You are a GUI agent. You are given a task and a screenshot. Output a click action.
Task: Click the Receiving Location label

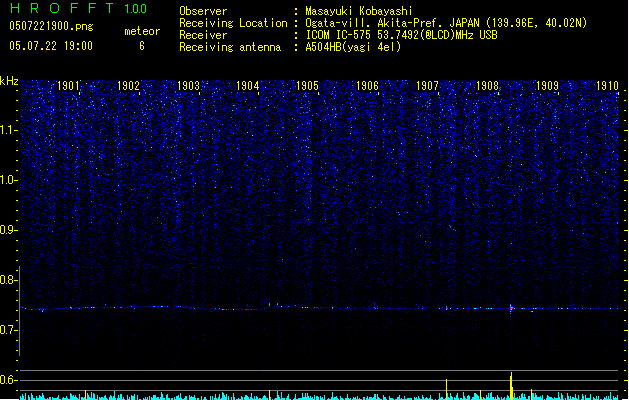click(x=233, y=23)
